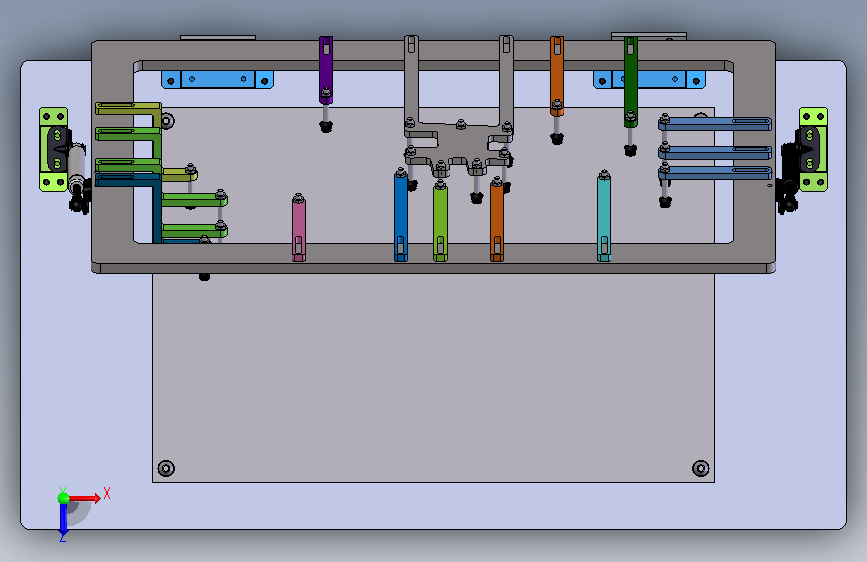Screen dimensions: 867x562
Task: Click the black rubber foot below the frame's bottom rail
Action: [x=204, y=276]
